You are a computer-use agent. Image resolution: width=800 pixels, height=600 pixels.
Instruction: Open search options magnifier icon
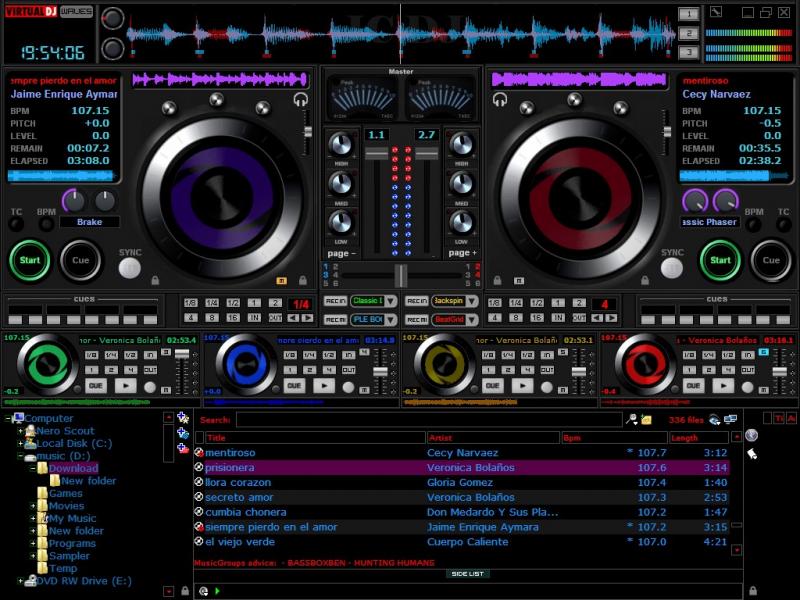(x=632, y=420)
